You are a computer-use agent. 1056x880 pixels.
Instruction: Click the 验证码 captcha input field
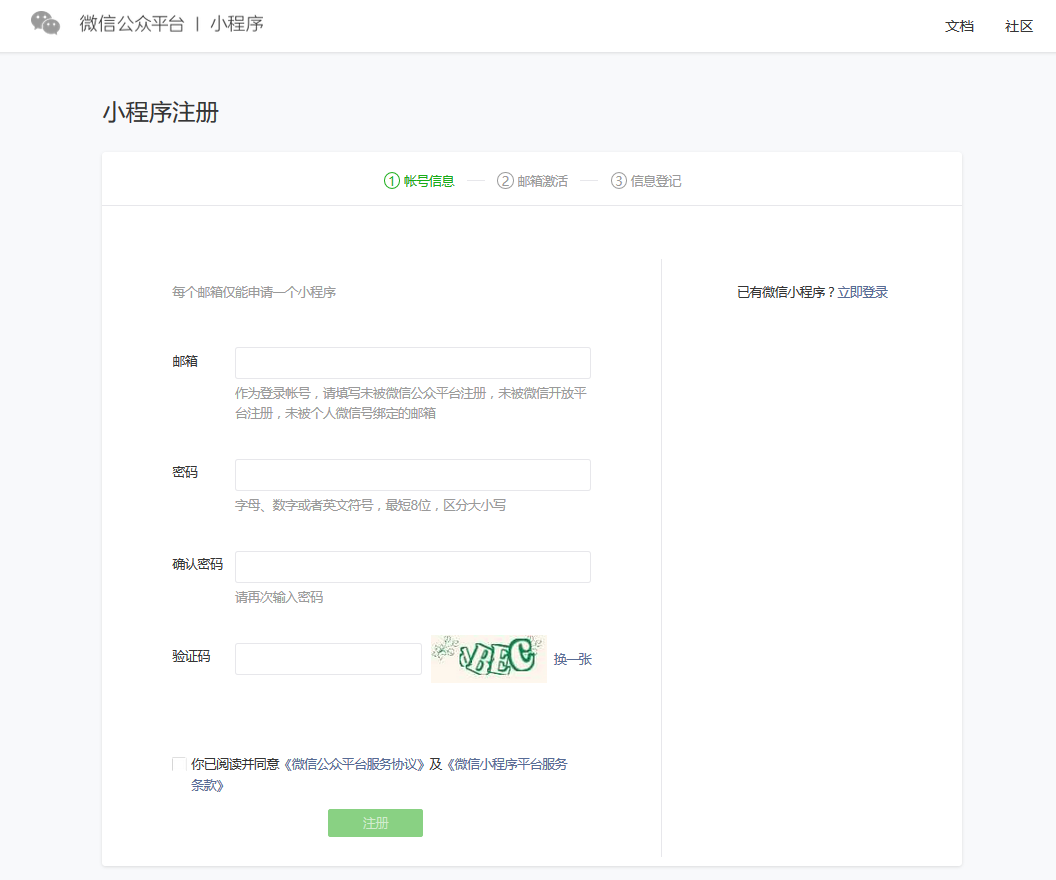point(328,658)
